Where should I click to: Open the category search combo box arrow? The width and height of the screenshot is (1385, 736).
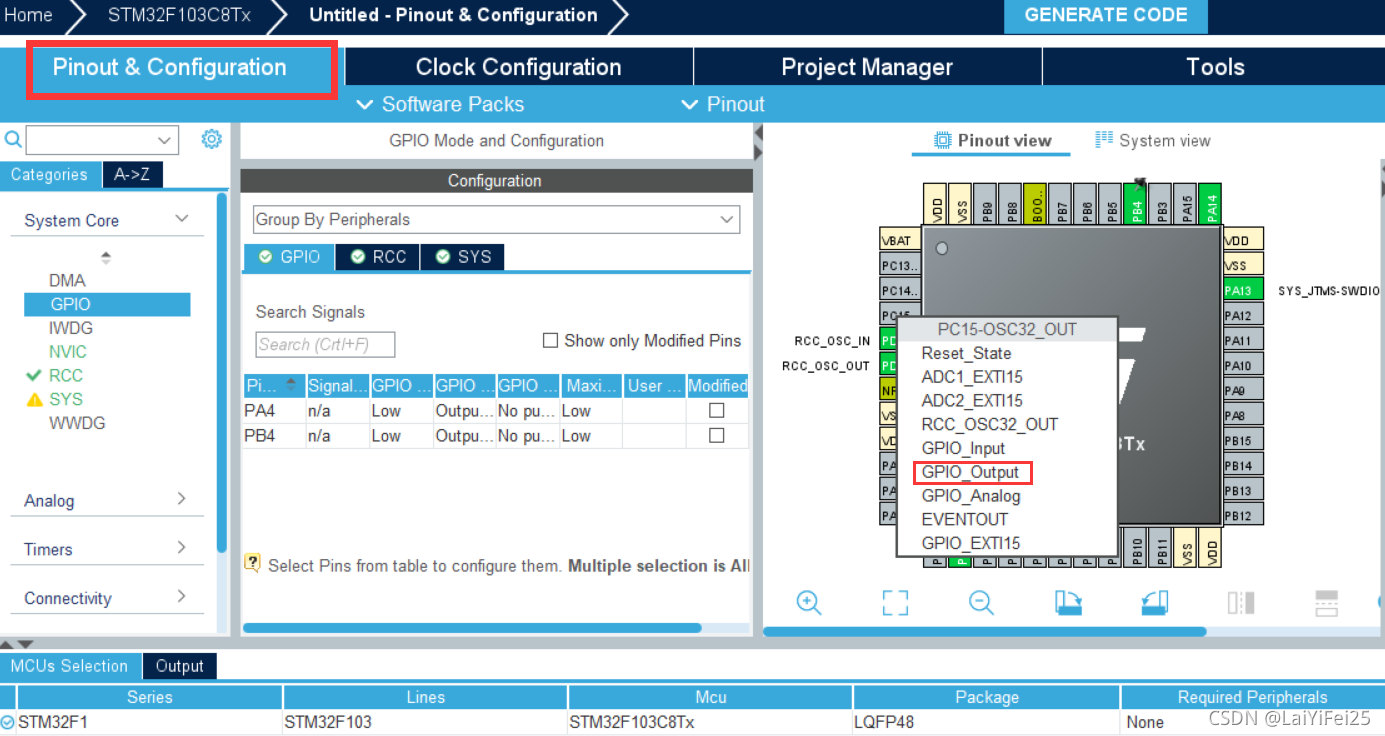tap(165, 140)
